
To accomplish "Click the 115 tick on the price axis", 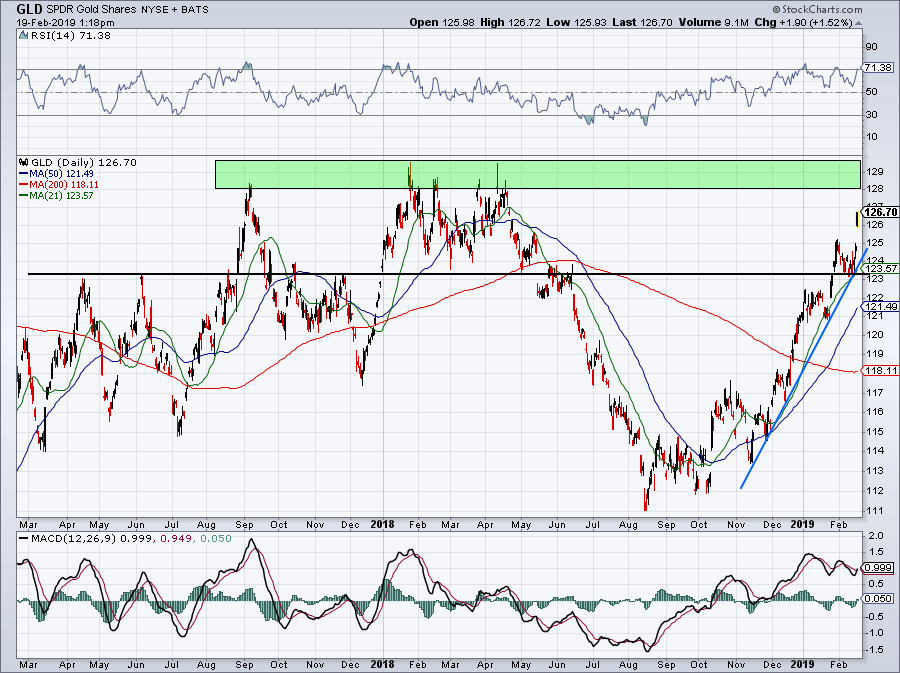I will click(874, 431).
